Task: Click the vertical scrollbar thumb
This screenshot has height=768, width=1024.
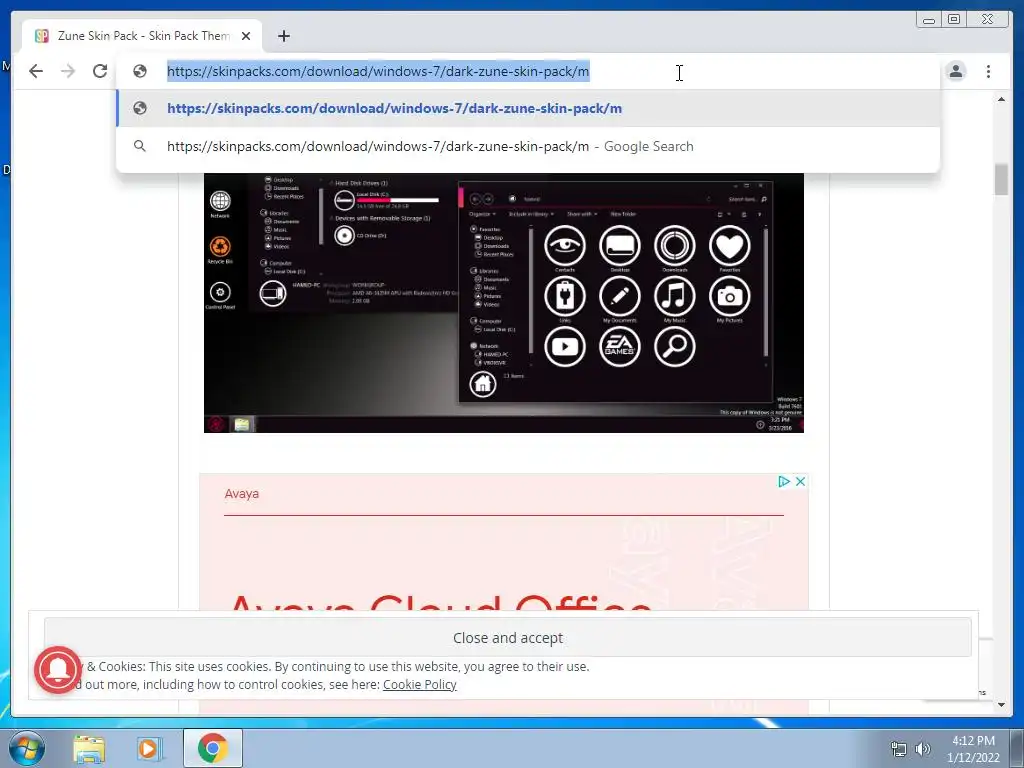Action: point(1001,180)
